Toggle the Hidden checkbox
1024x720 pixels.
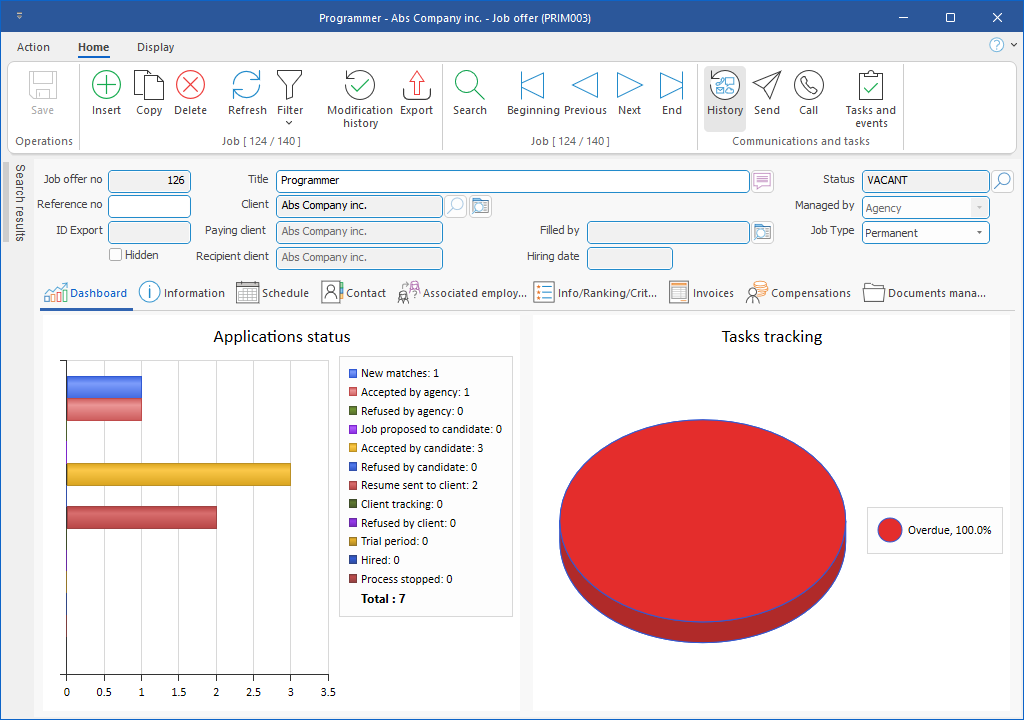pos(116,255)
